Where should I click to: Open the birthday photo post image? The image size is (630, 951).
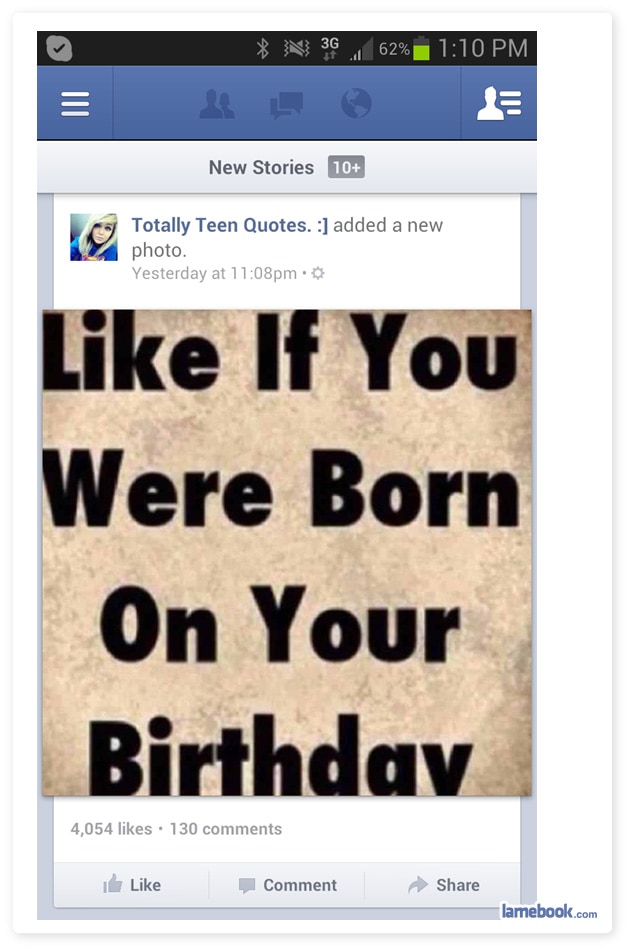pyautogui.click(x=287, y=553)
